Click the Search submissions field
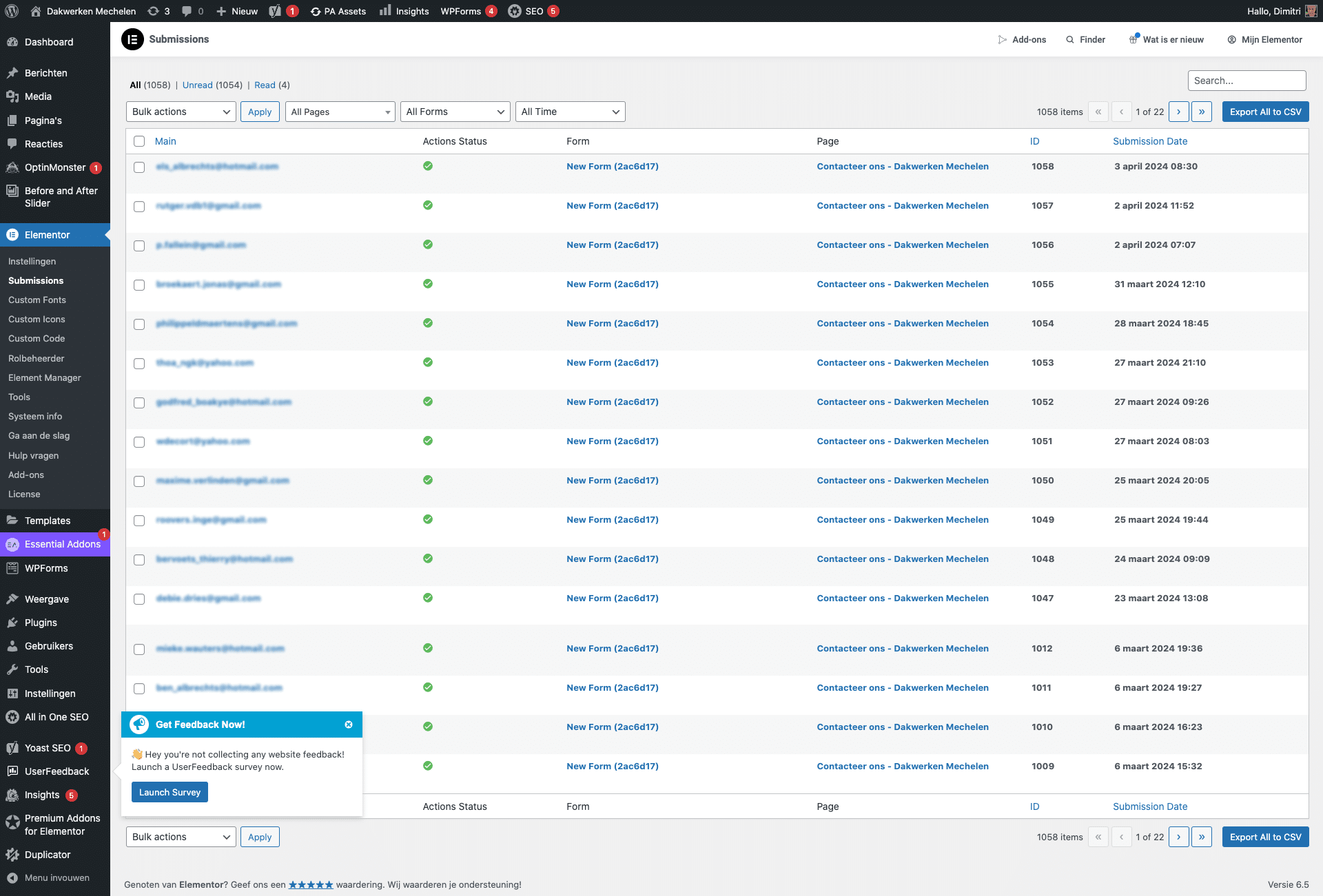 [1247, 81]
